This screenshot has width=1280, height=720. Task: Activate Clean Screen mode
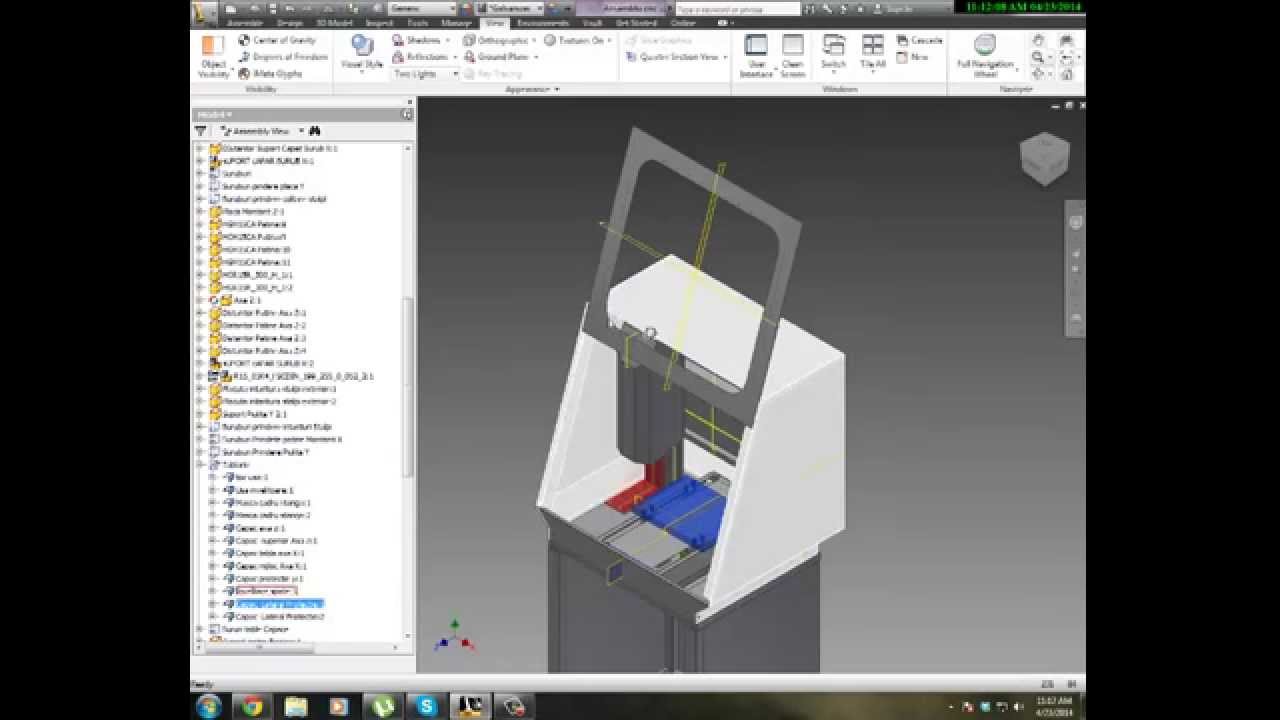pos(793,56)
